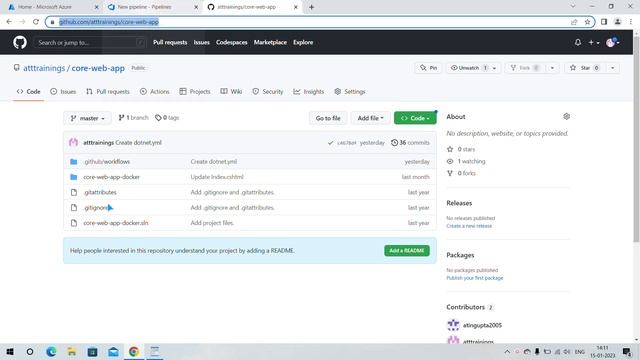The height and width of the screenshot is (360, 640).
Task: Bookmark page with star icon in address bar
Action: click(587, 22)
